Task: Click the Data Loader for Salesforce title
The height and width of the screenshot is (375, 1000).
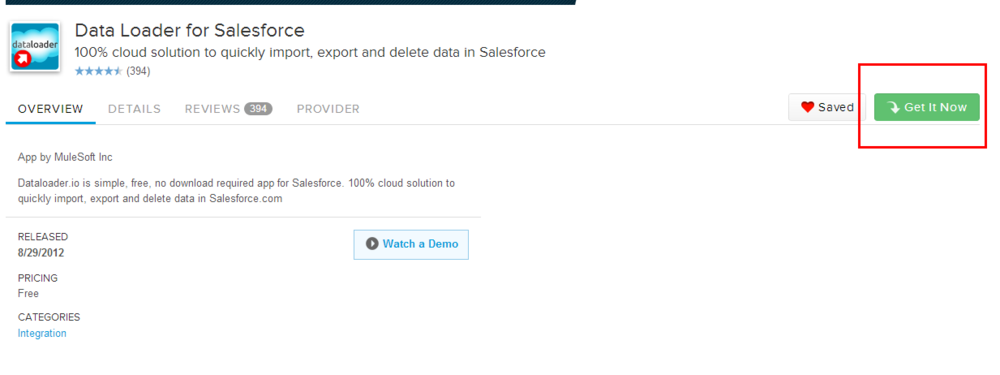Action: coord(189,30)
